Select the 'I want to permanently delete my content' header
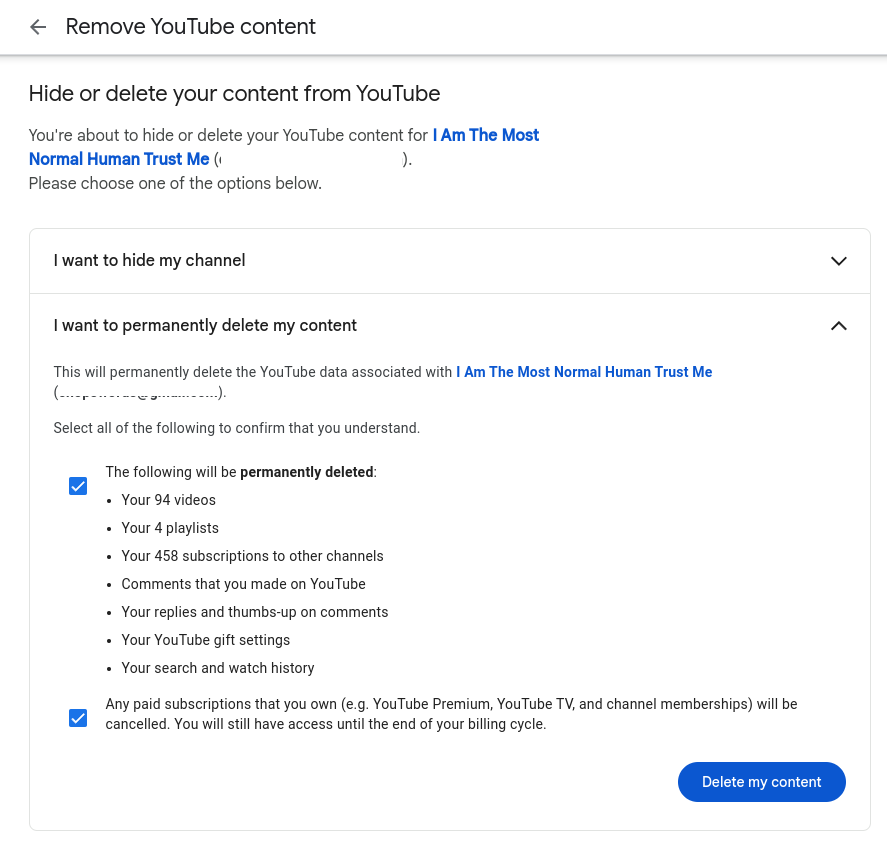The height and width of the screenshot is (846, 887). pyautogui.click(x=450, y=326)
